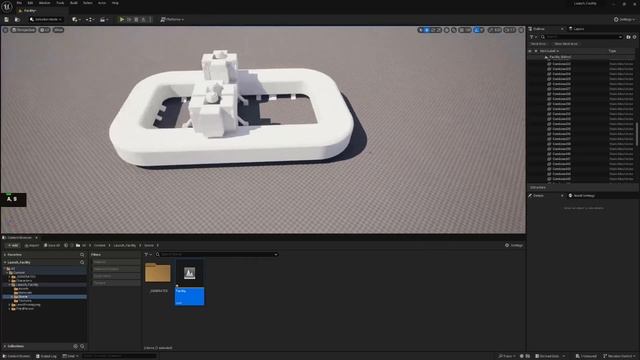This screenshot has width=640, height=360.
Task: Open the camera speed setting
Action: (509, 30)
